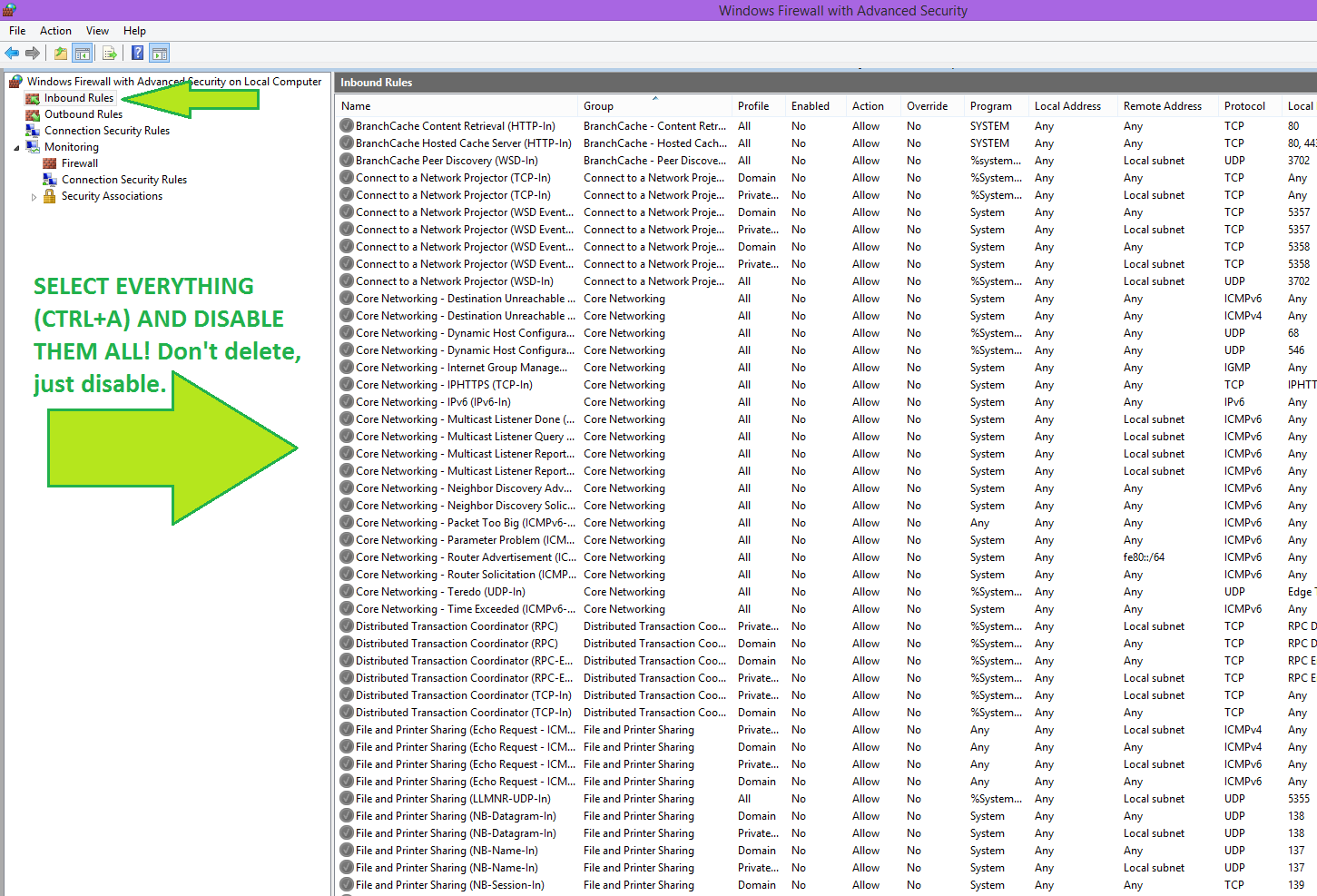Select the Monitoring tree item
Screen dimensions: 1317x896
pos(72,147)
